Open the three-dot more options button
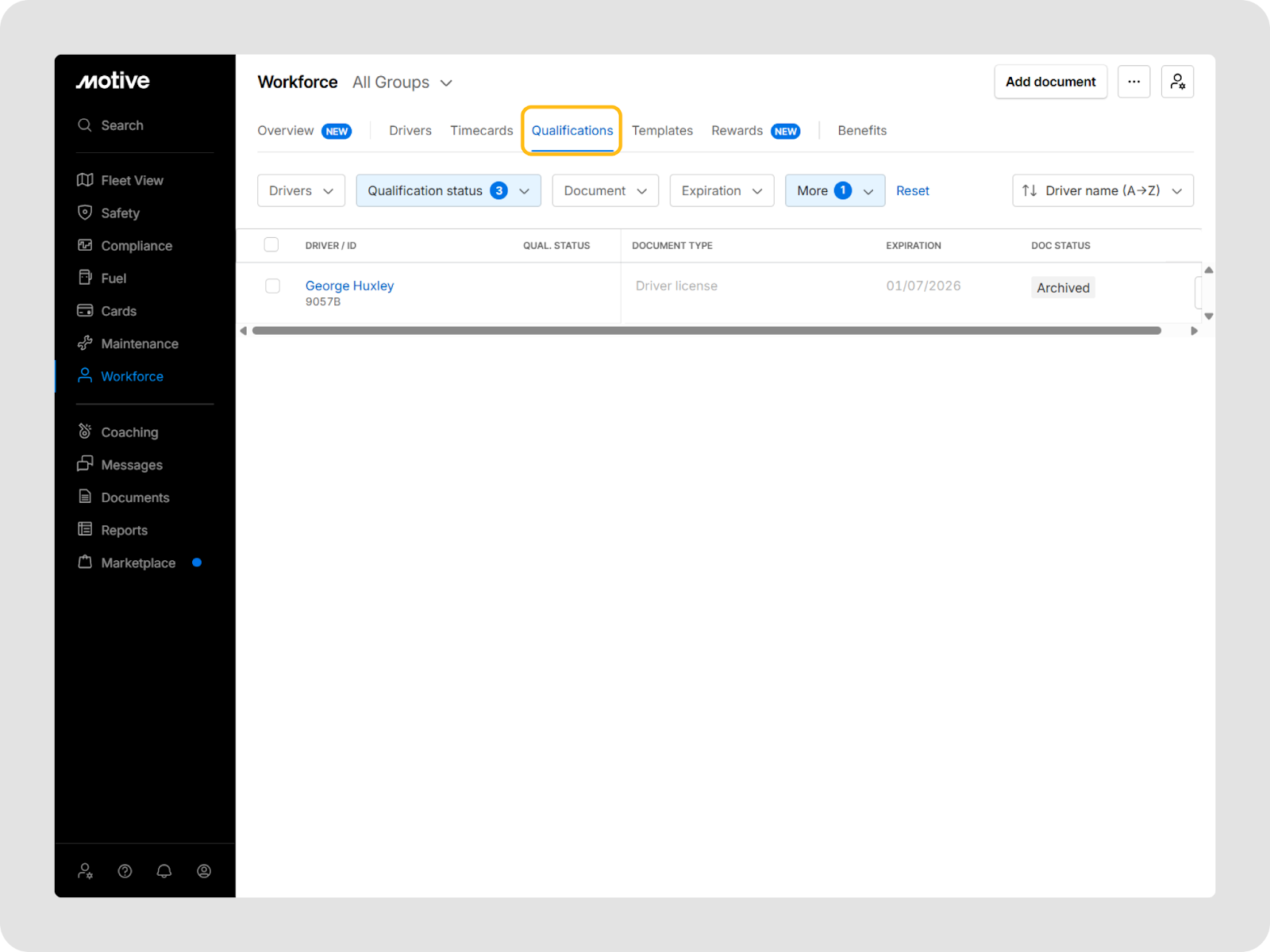The image size is (1270, 952). coord(1133,82)
